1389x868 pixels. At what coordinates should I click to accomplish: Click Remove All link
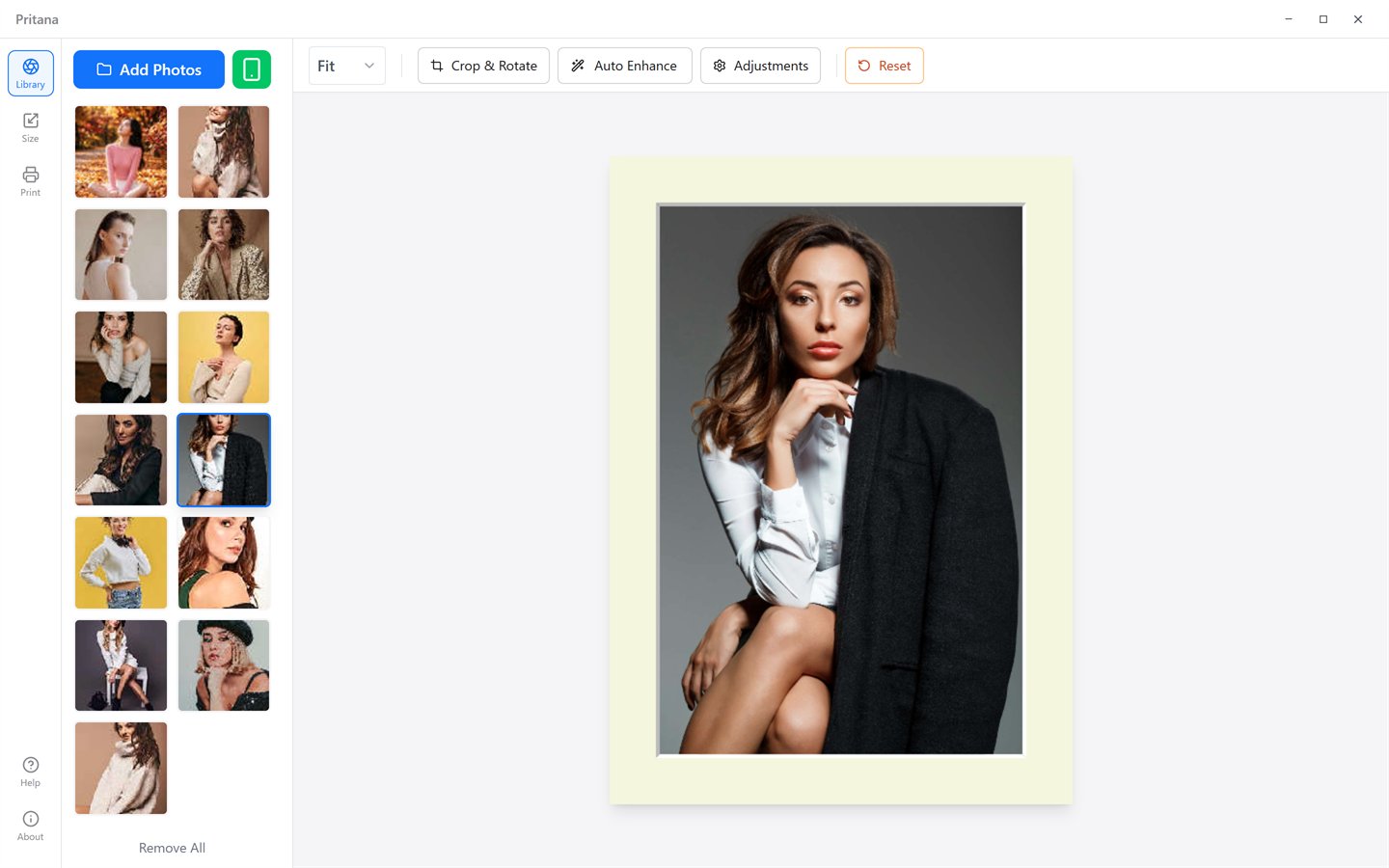click(172, 848)
